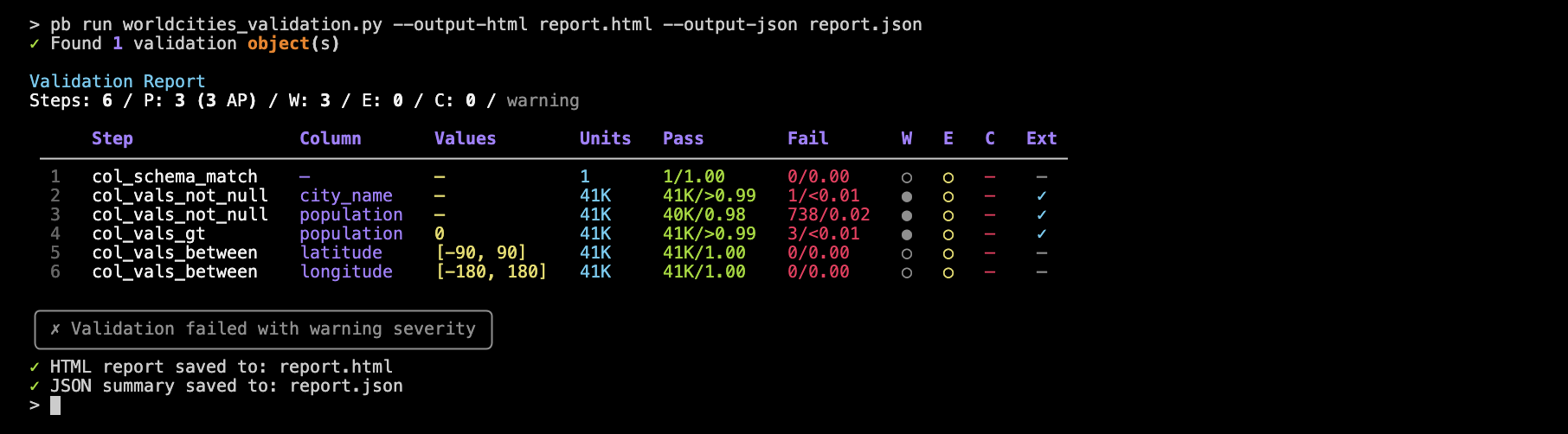The width and height of the screenshot is (1568, 434).
Task: Click the report.json saved file path
Action: (x=346, y=386)
